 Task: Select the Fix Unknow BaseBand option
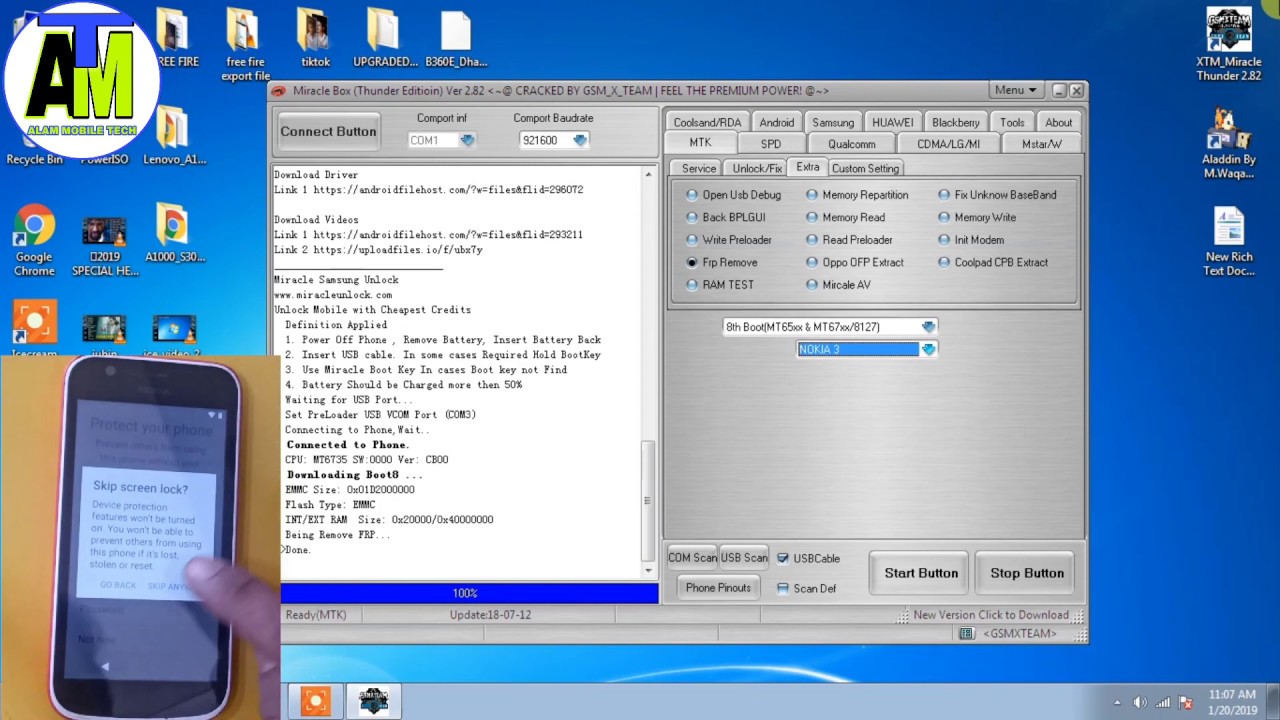(997, 195)
